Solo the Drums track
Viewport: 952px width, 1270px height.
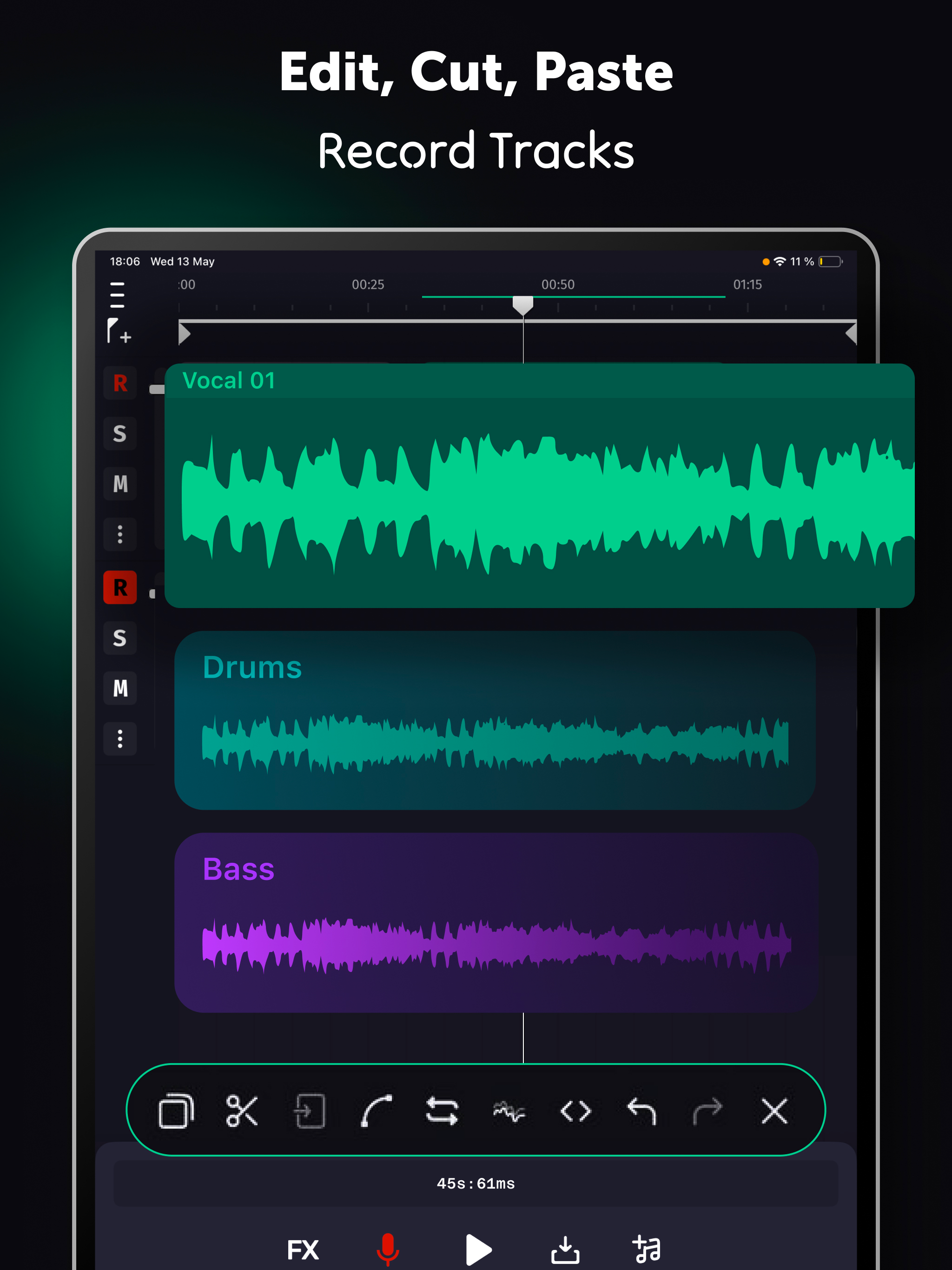coord(120,638)
